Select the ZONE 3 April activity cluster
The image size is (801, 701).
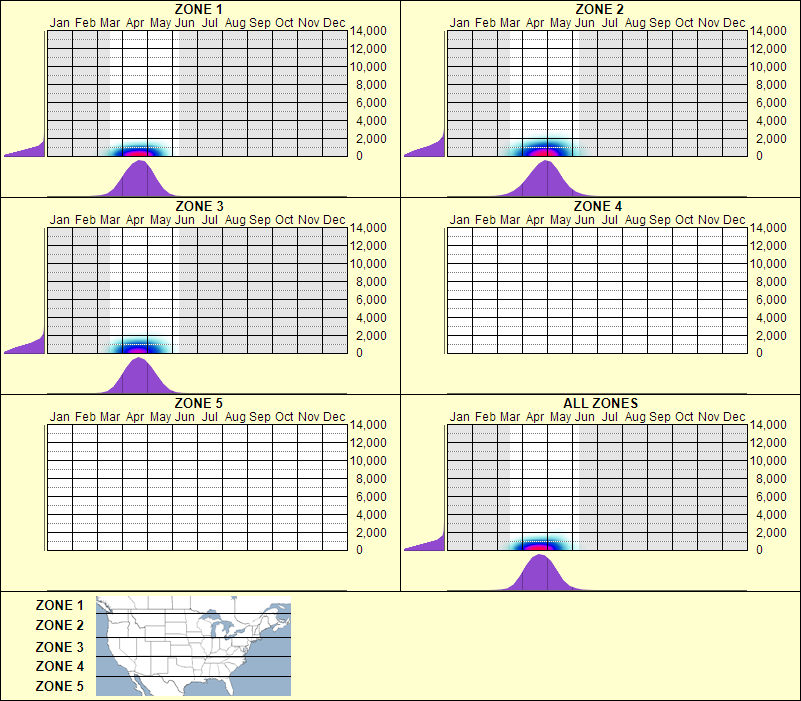(x=137, y=348)
